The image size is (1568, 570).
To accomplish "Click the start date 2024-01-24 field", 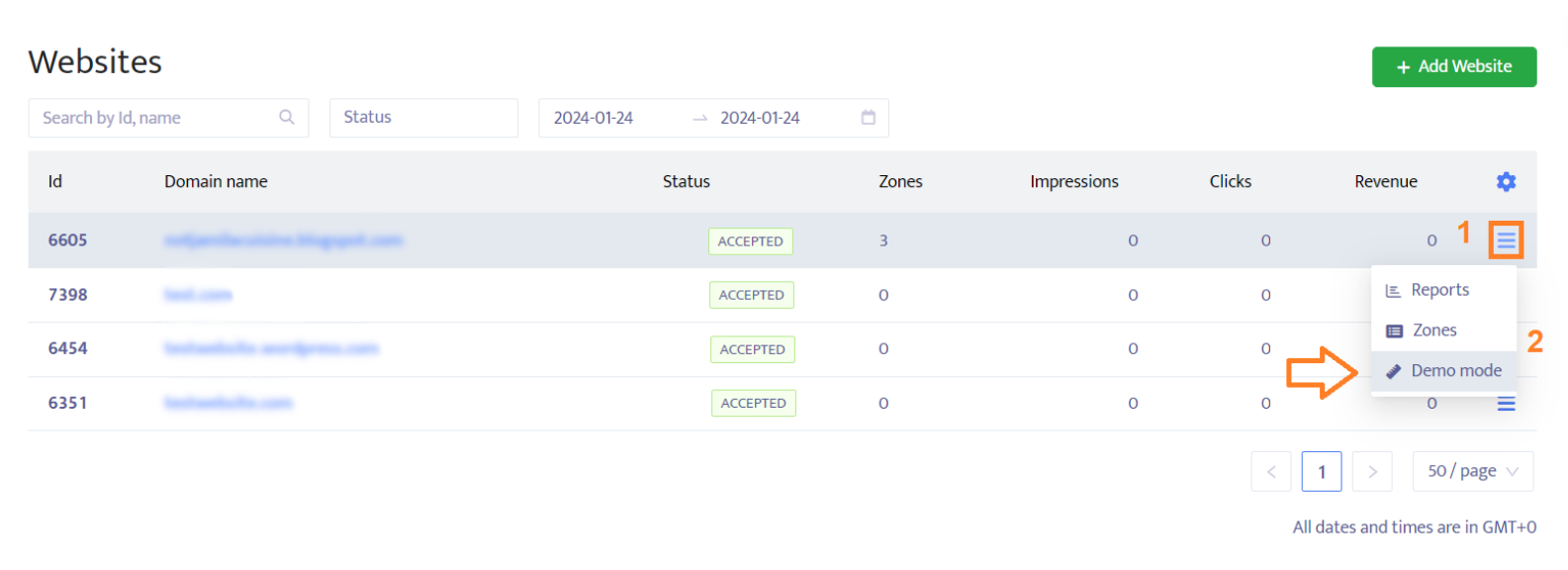I will (x=594, y=118).
